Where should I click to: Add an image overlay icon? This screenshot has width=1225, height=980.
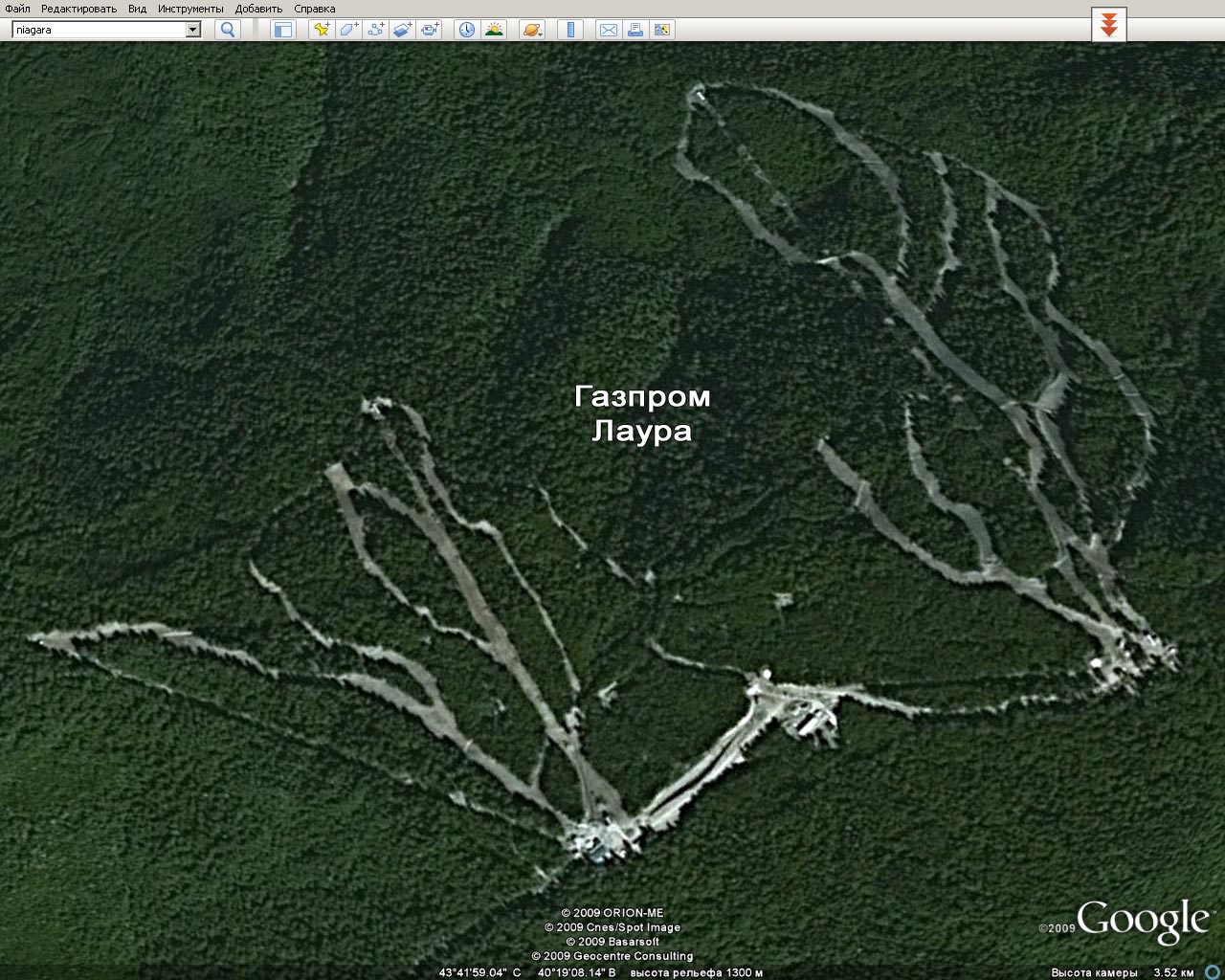pyautogui.click(x=402, y=30)
